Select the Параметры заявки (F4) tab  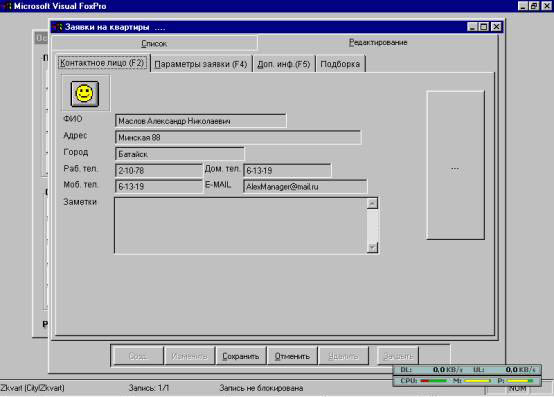click(x=201, y=64)
